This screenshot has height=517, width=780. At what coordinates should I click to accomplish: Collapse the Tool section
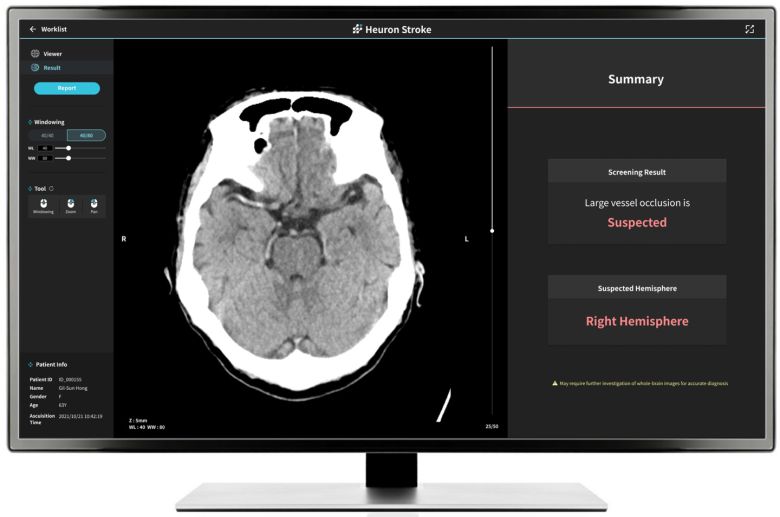coord(30,188)
